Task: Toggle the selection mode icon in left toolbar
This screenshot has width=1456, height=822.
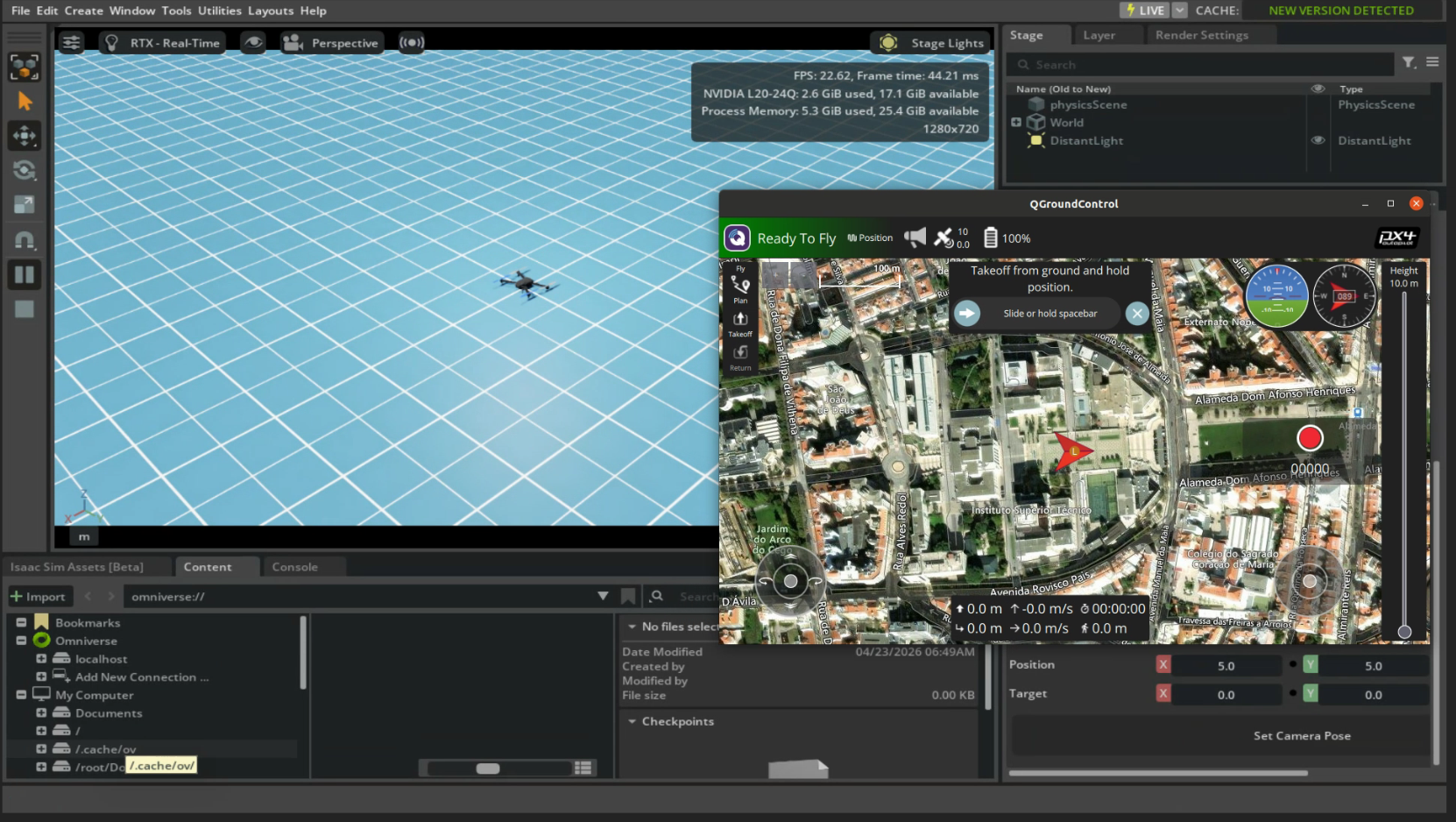Action: tap(25, 67)
